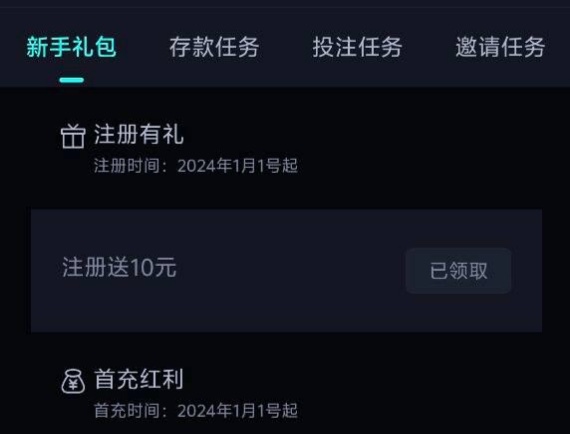Switch to the 存款任务 tab
The height and width of the screenshot is (434, 570).
(x=214, y=47)
